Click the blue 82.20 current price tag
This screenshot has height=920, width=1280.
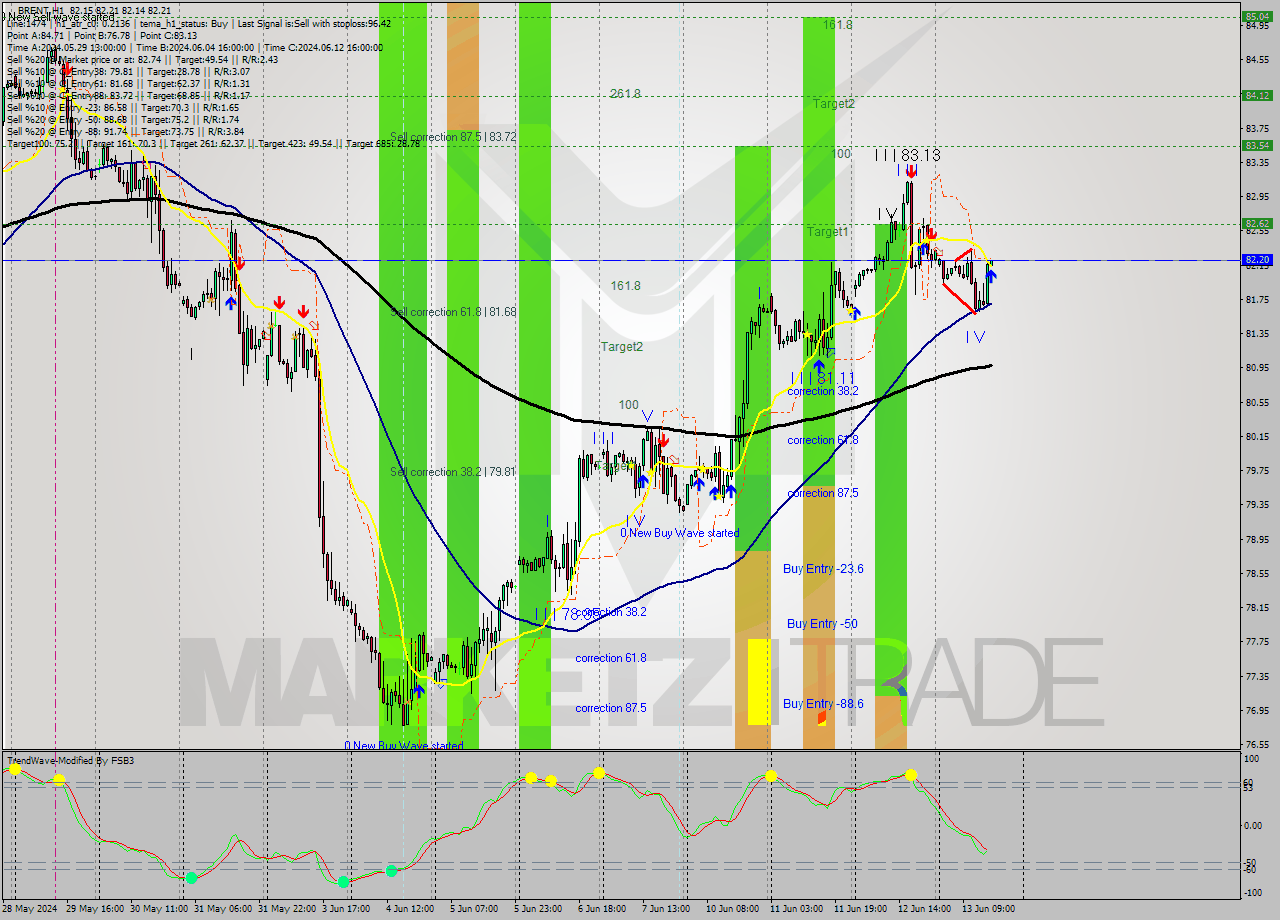point(1256,260)
